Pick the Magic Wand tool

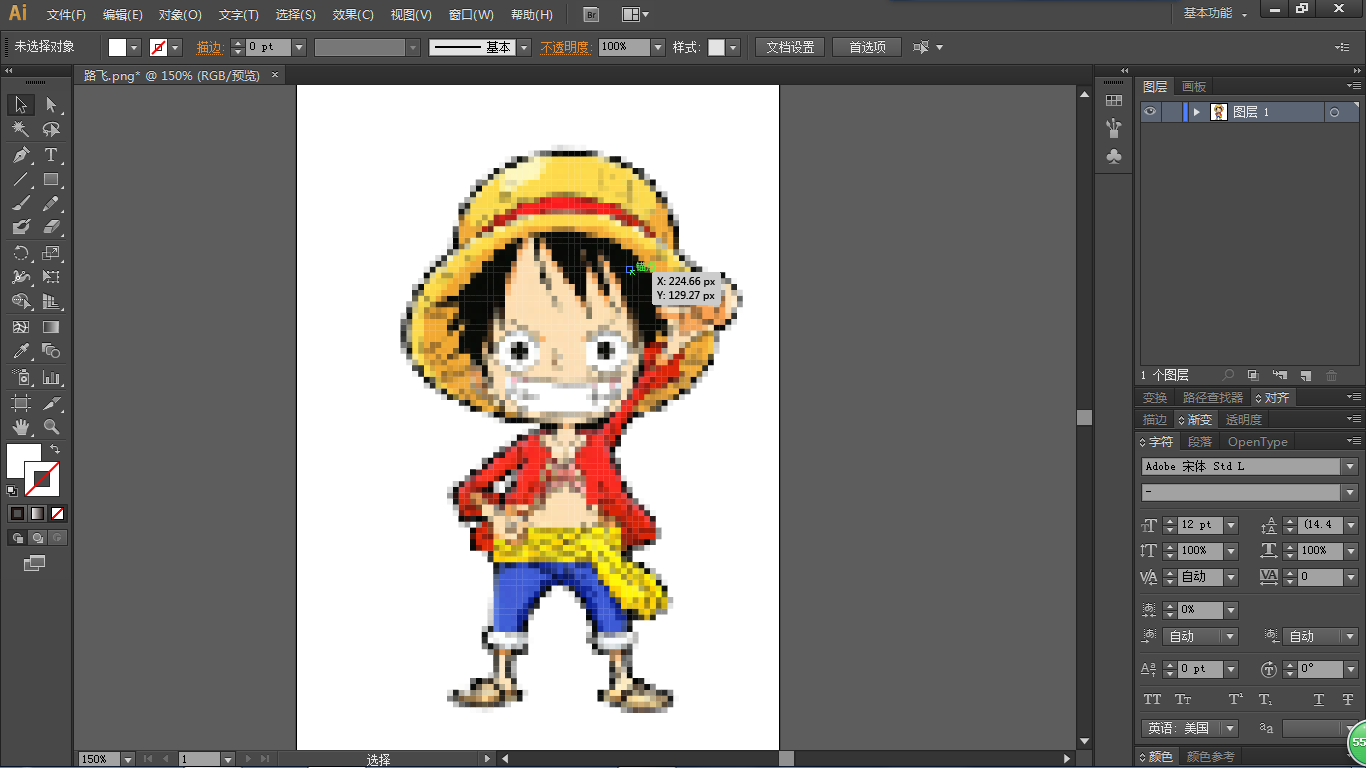(21, 130)
